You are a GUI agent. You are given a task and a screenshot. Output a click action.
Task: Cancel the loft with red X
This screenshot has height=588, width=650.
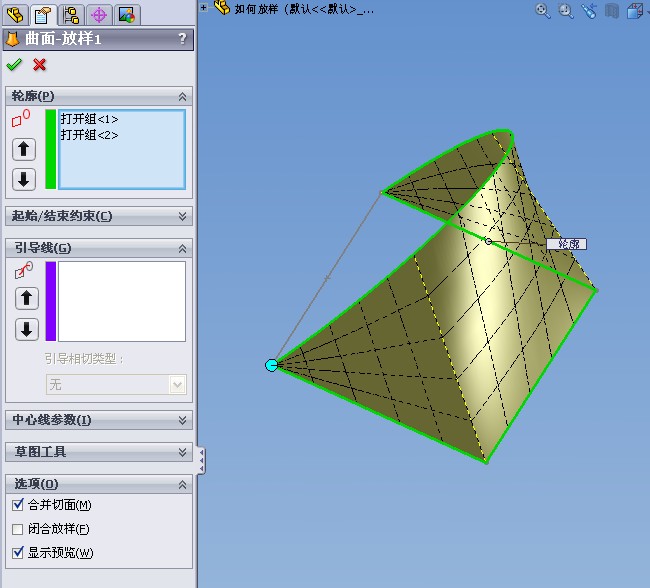pos(39,65)
